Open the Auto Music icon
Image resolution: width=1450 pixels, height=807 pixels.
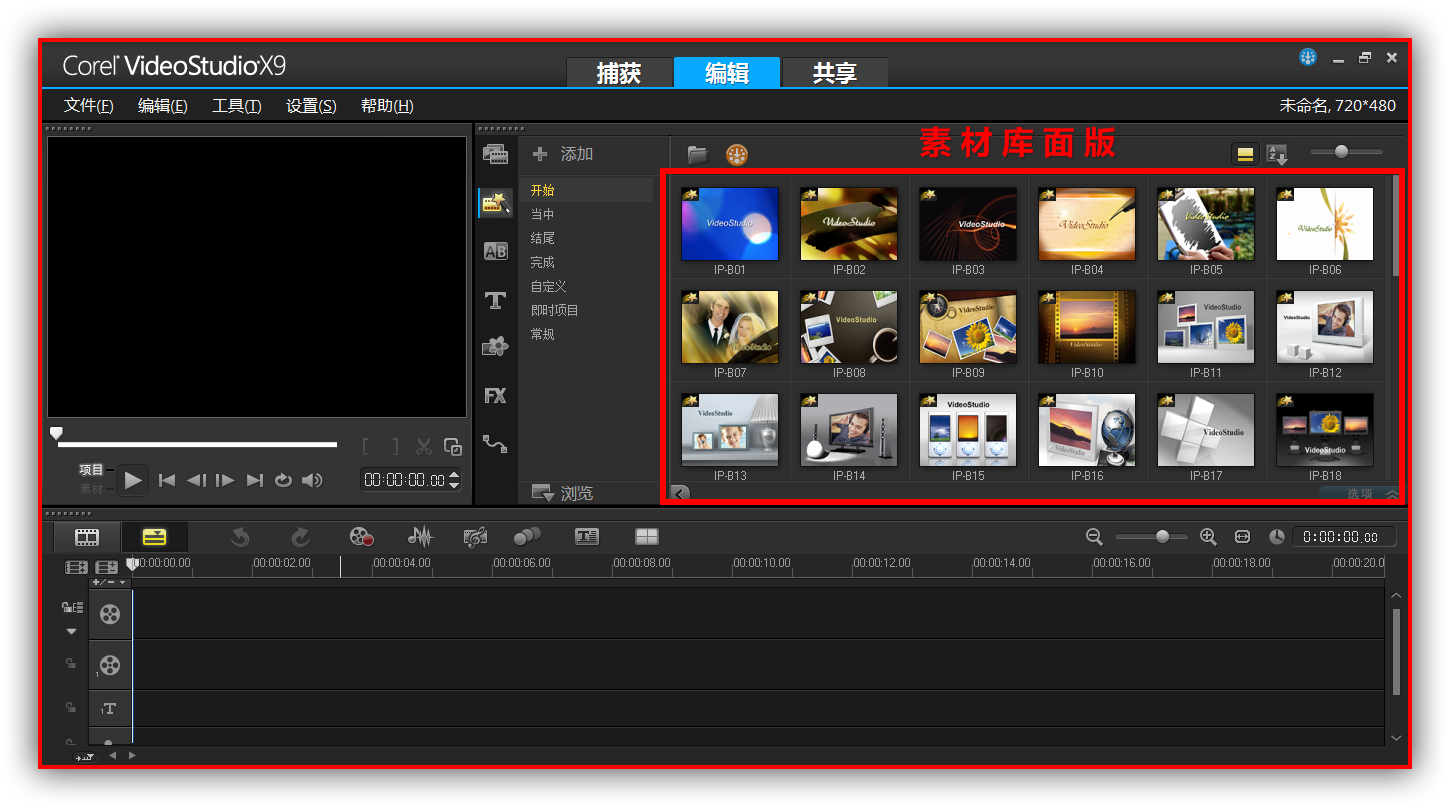[475, 537]
